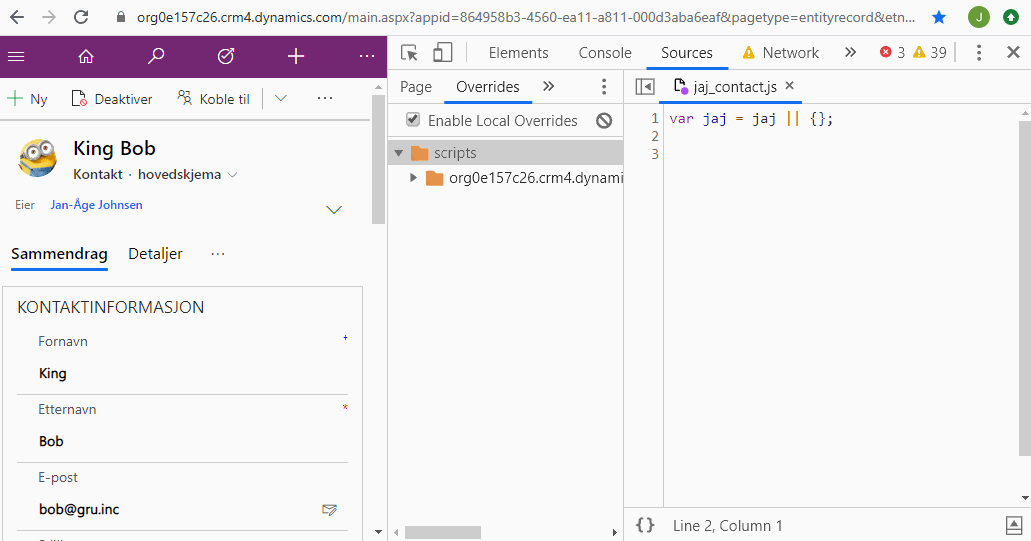Image resolution: width=1031 pixels, height=541 pixels.
Task: Toggle Enable Local Overrides checkbox
Action: (x=413, y=120)
